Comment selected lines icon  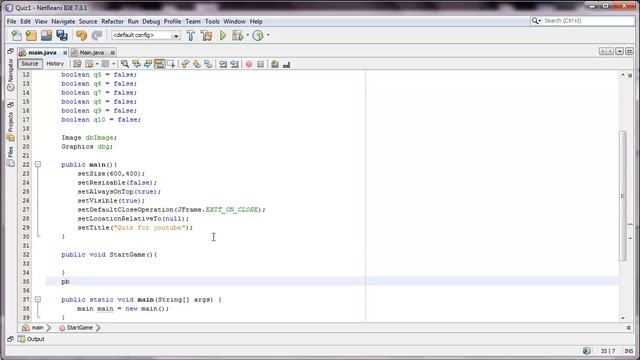[275, 64]
